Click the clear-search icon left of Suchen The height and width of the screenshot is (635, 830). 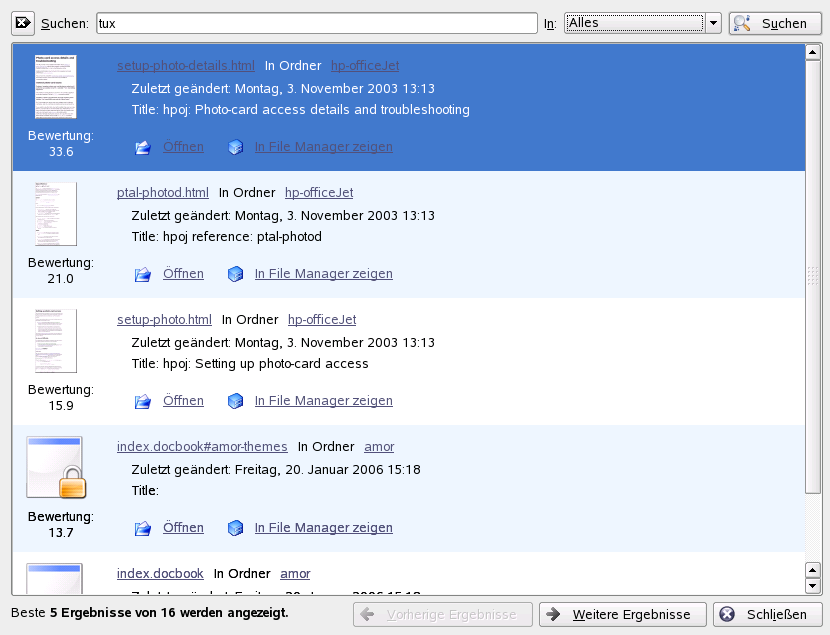click(23, 24)
